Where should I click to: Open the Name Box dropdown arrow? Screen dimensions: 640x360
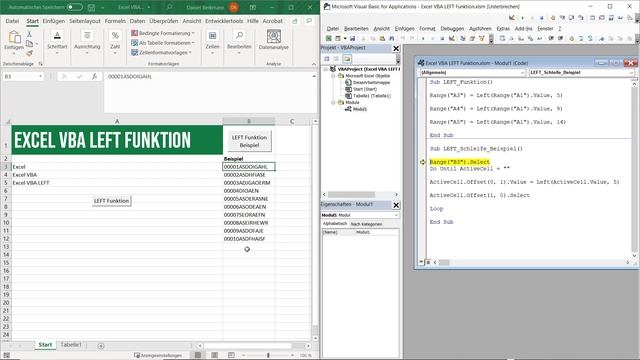click(40, 76)
